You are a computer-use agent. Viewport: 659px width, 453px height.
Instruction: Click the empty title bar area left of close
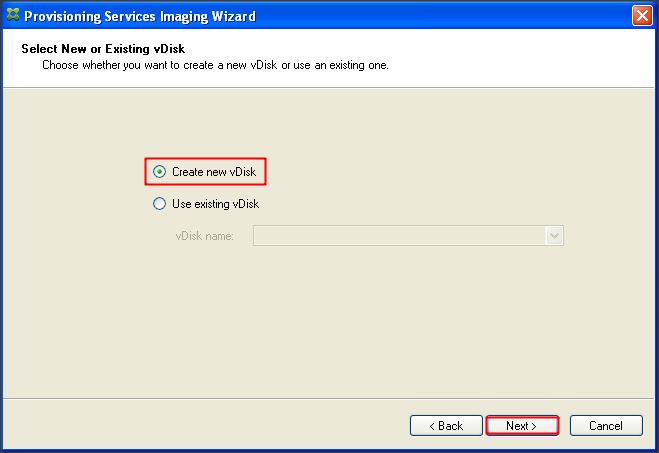tap(450, 16)
